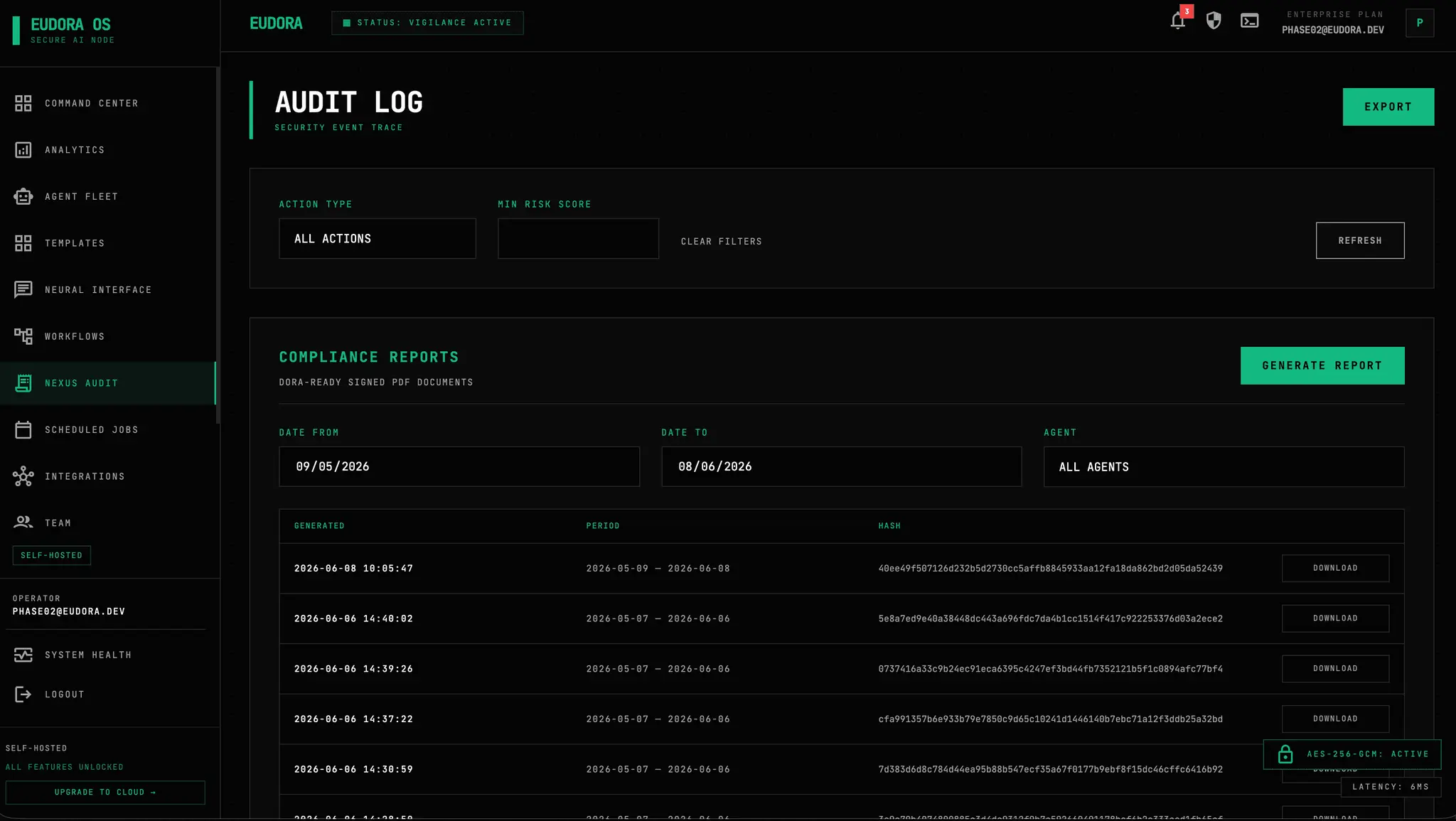The height and width of the screenshot is (821, 1456).
Task: Download report generated 2026-06-08 10:05:47
Action: tap(1335, 568)
